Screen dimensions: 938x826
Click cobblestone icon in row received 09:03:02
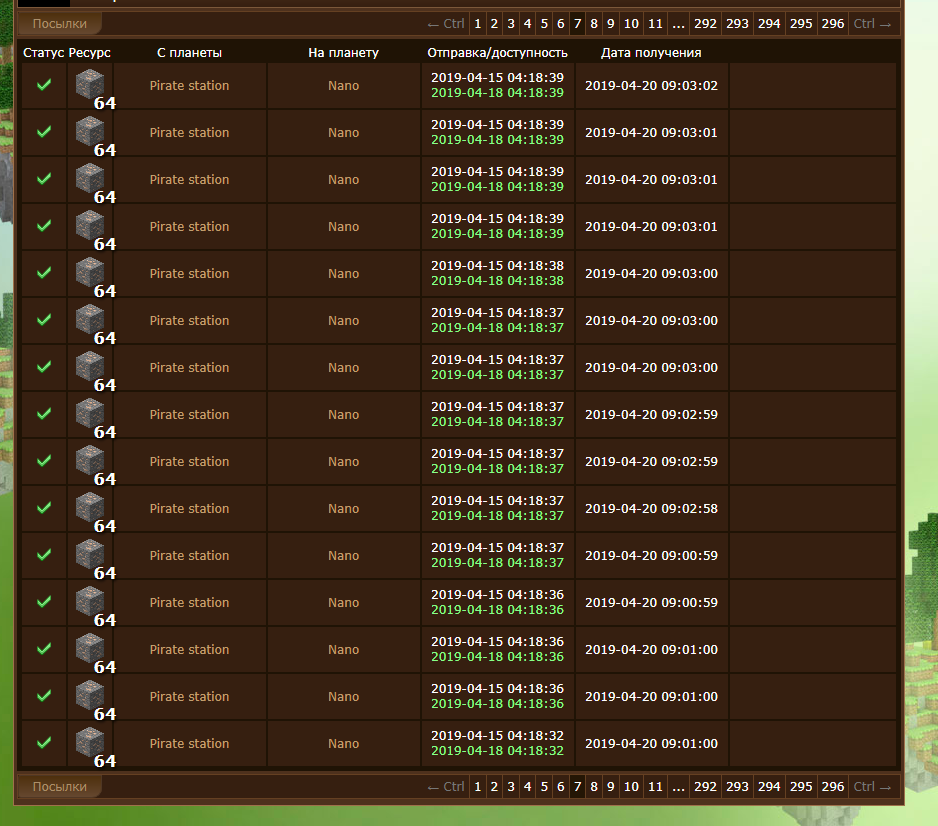[90, 85]
